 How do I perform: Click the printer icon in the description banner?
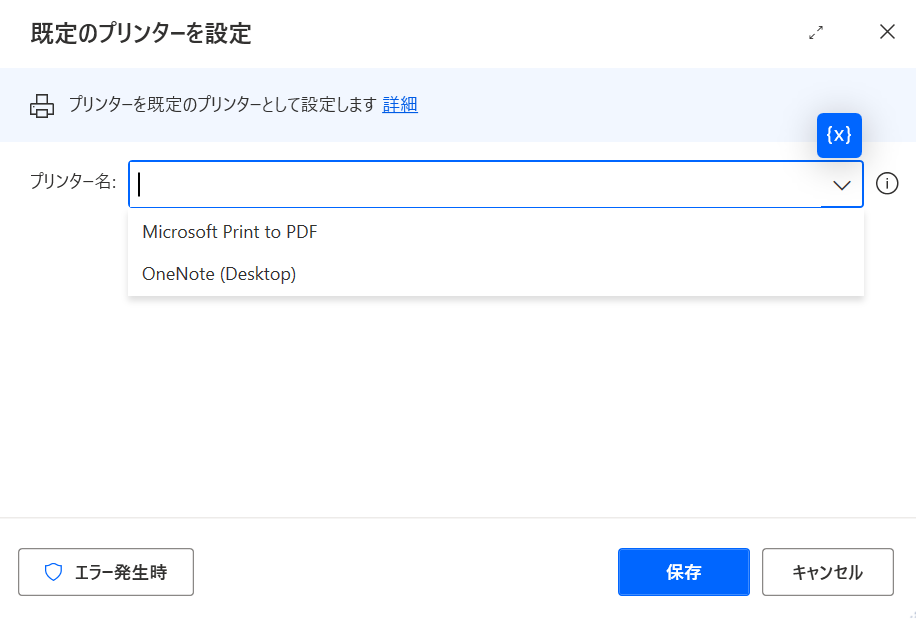pos(42,106)
